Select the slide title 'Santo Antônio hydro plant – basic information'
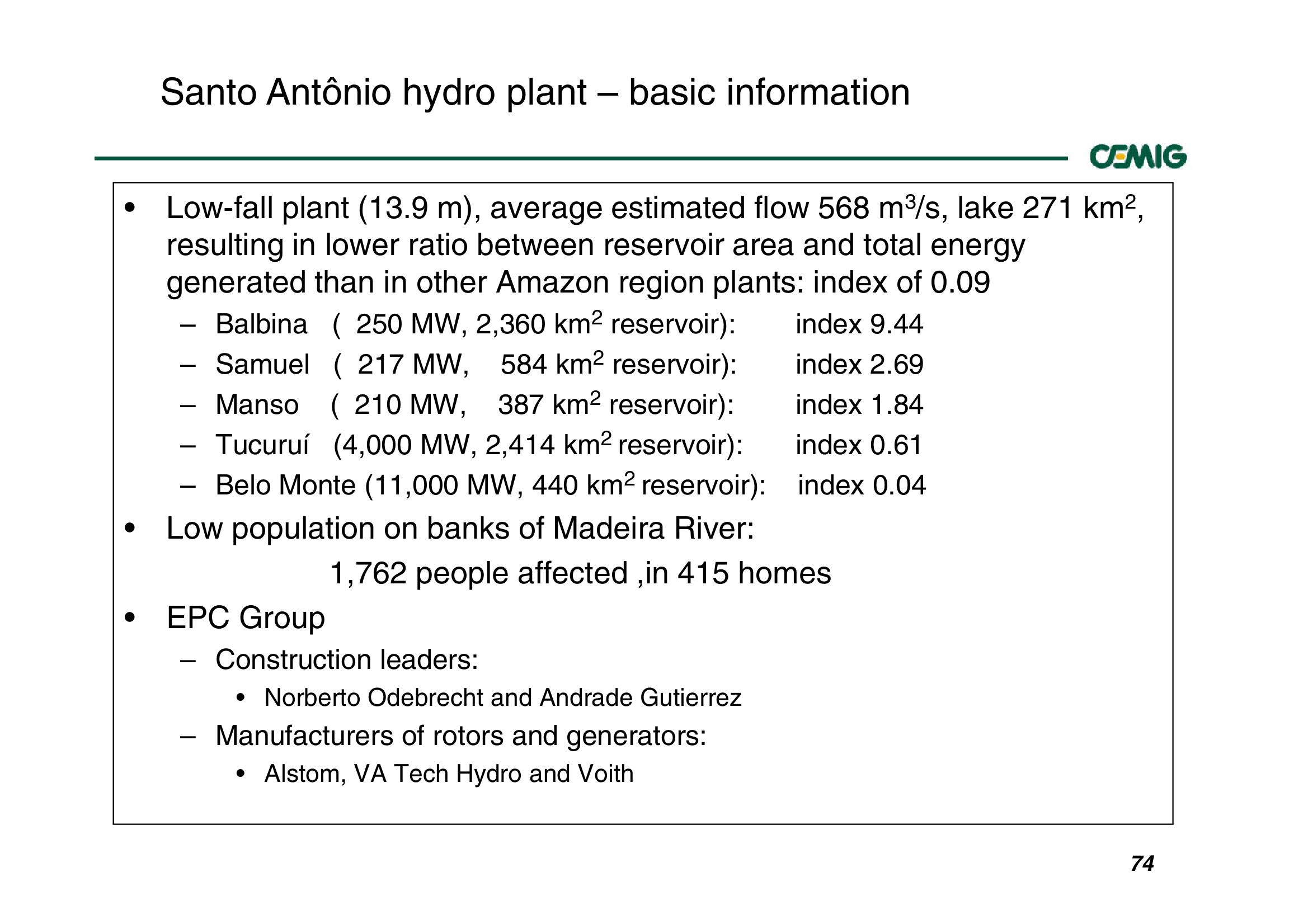 tap(535, 93)
